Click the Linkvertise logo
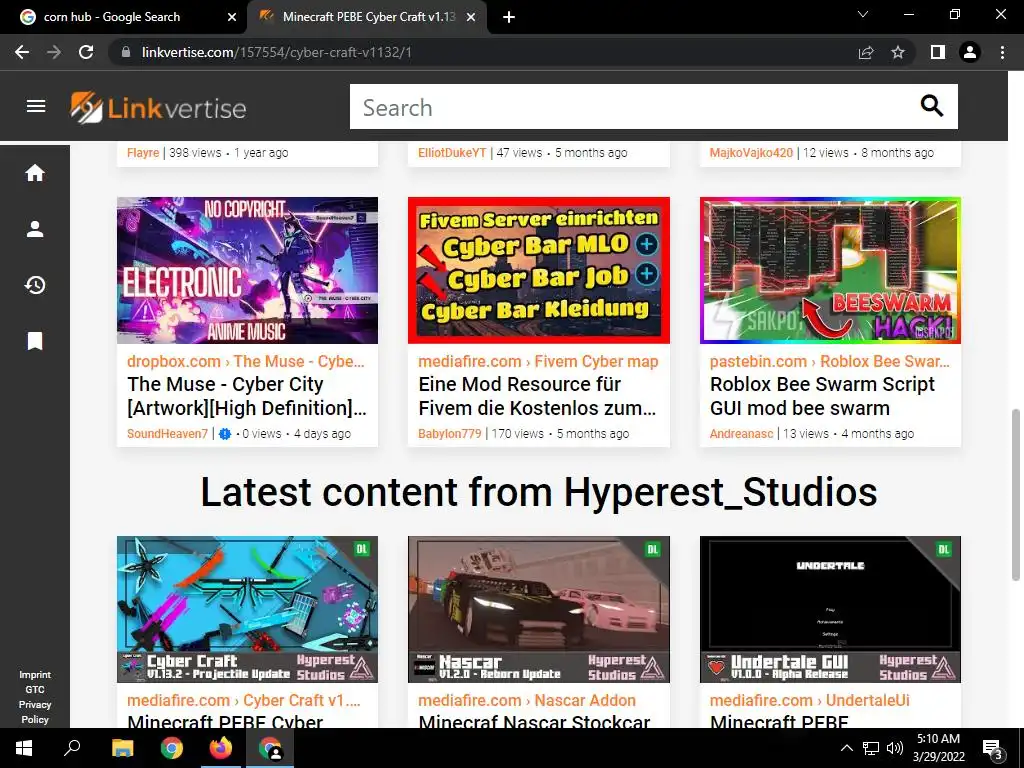 click(x=158, y=108)
